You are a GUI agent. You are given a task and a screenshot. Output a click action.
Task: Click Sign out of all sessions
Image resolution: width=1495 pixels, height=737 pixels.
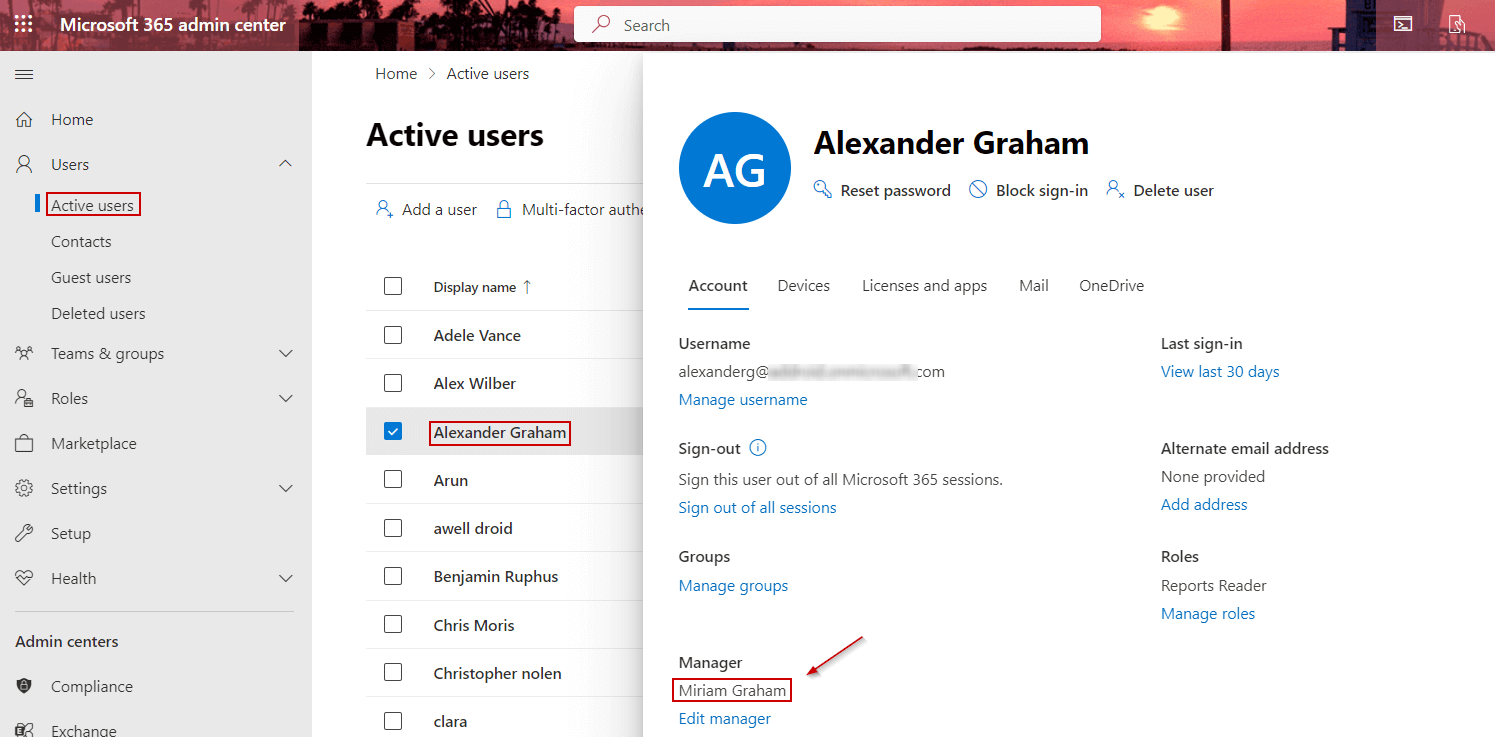pos(757,507)
